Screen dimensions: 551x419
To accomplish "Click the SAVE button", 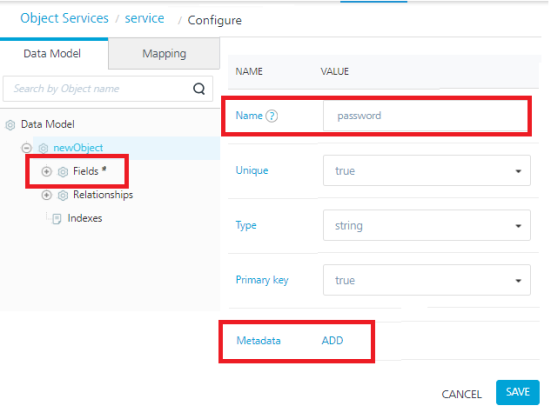I will tap(518, 392).
